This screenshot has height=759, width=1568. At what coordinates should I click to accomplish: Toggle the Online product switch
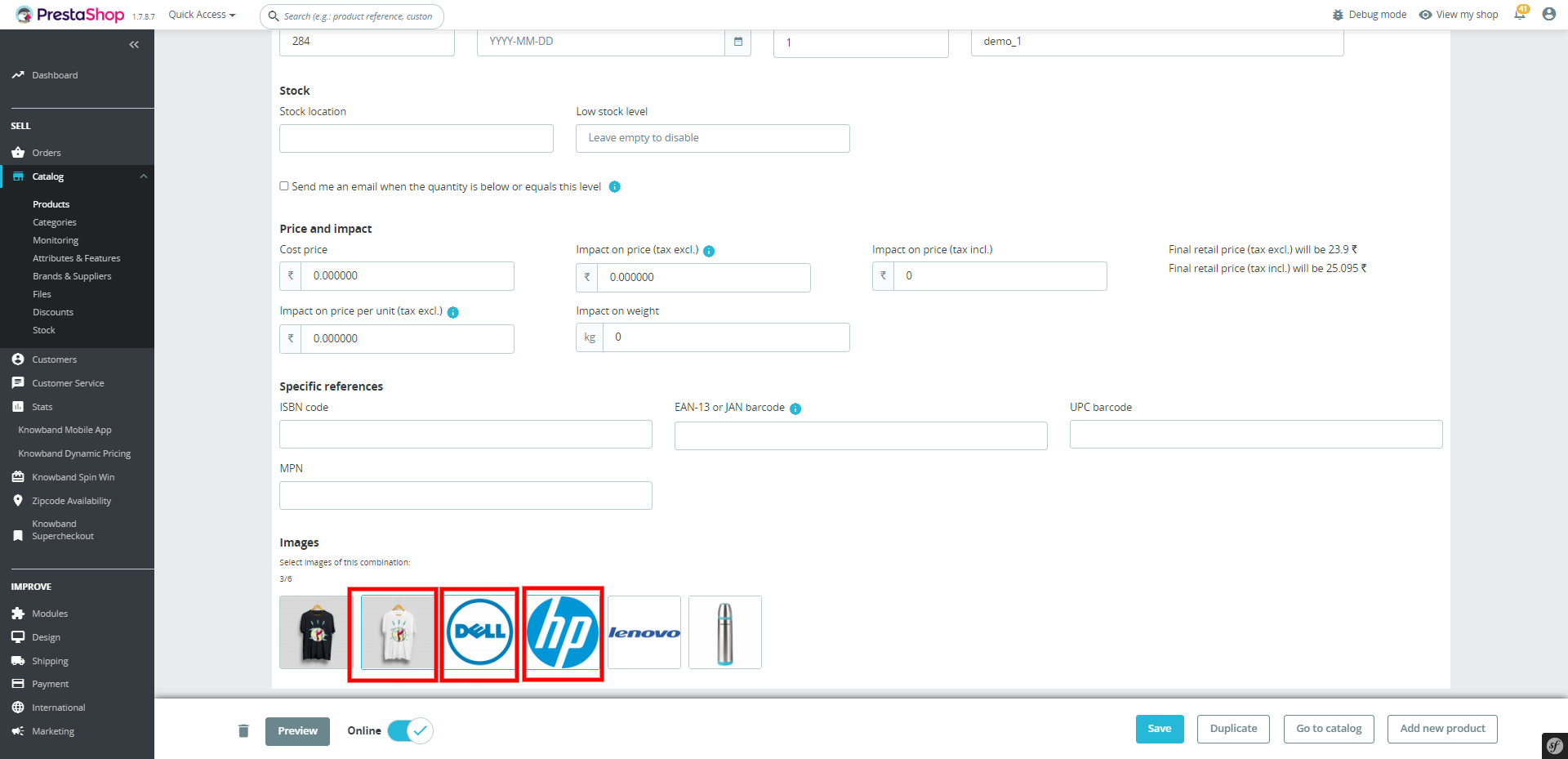click(x=410, y=730)
